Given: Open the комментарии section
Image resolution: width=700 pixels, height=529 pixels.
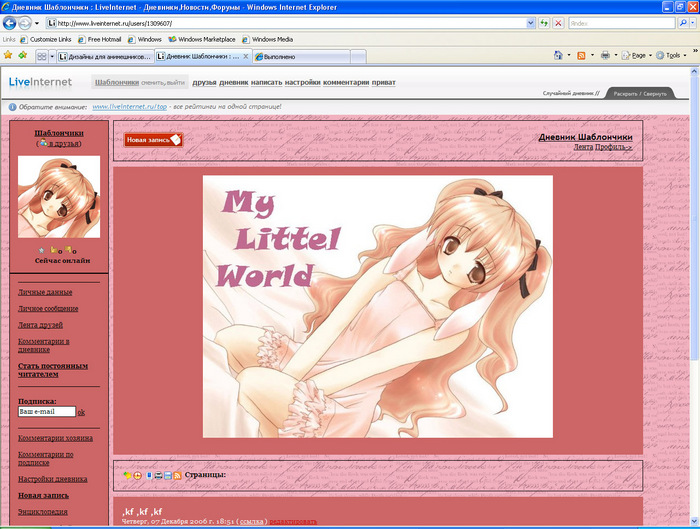Looking at the screenshot, I should coord(346,82).
